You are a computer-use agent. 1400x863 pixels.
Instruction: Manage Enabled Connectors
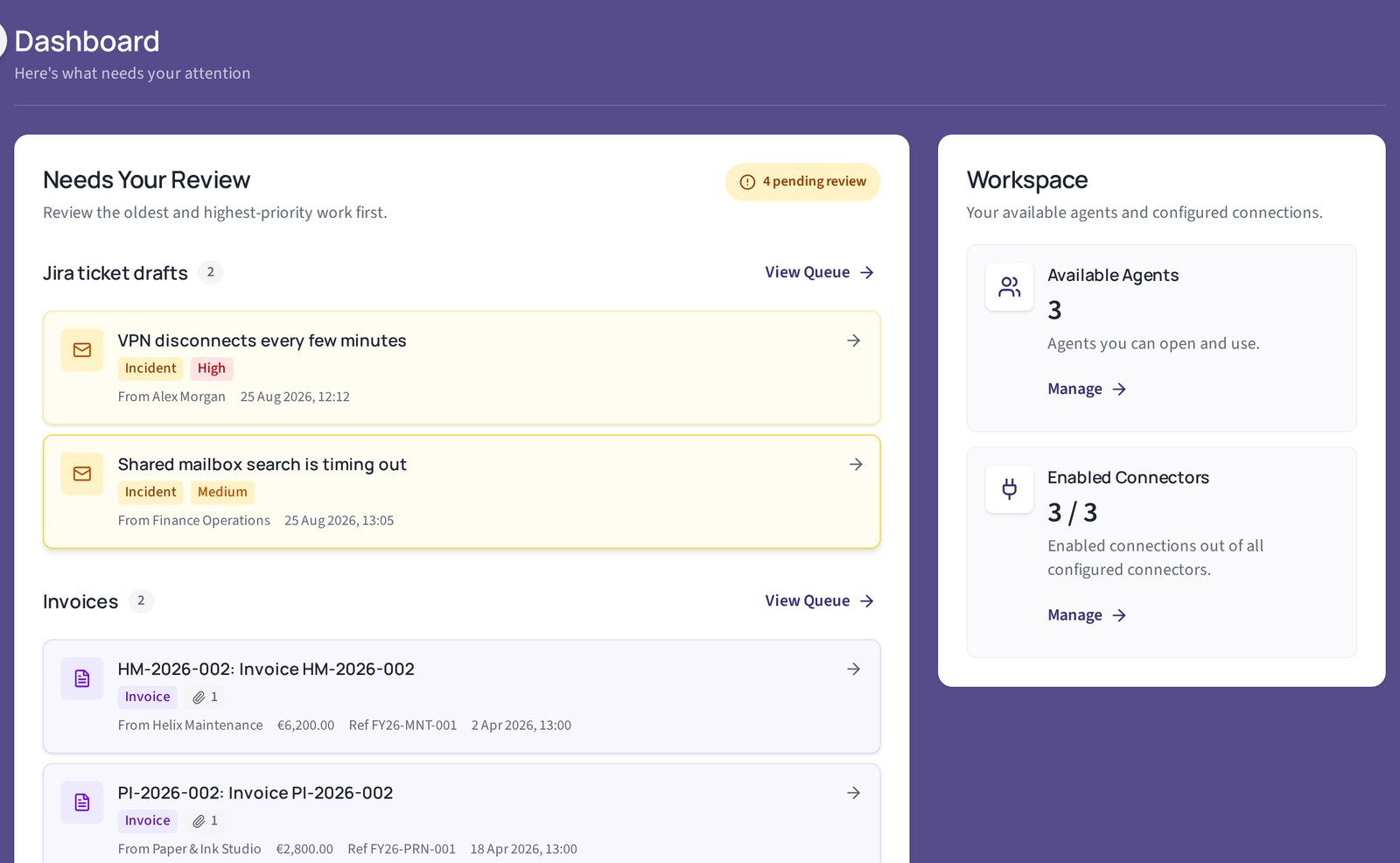tap(1087, 615)
